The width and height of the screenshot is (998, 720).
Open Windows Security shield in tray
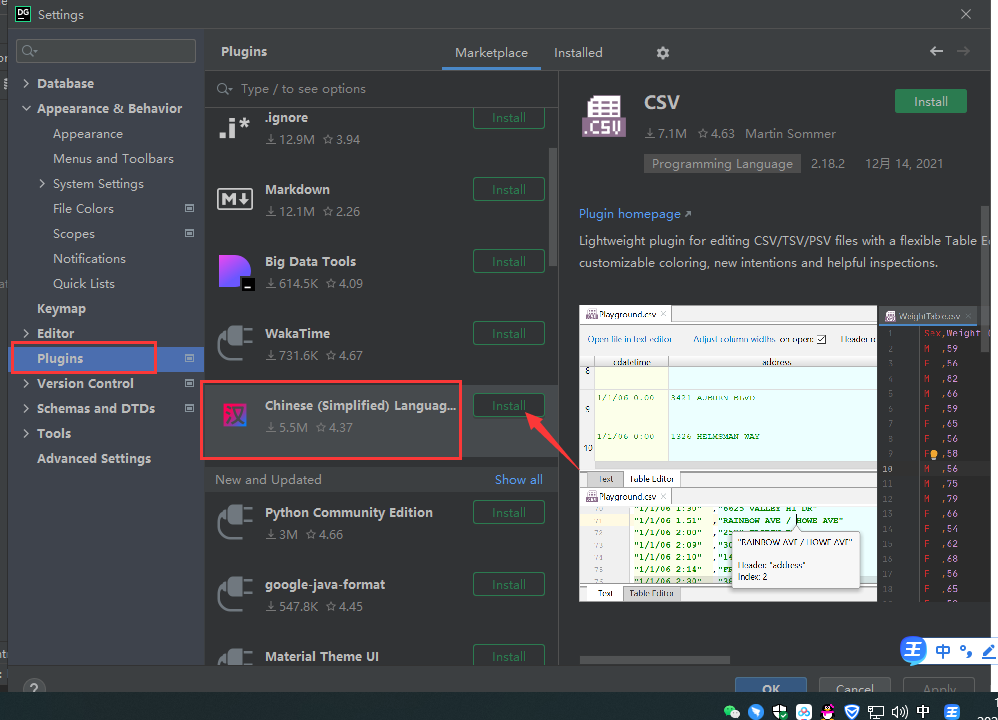[780, 712]
